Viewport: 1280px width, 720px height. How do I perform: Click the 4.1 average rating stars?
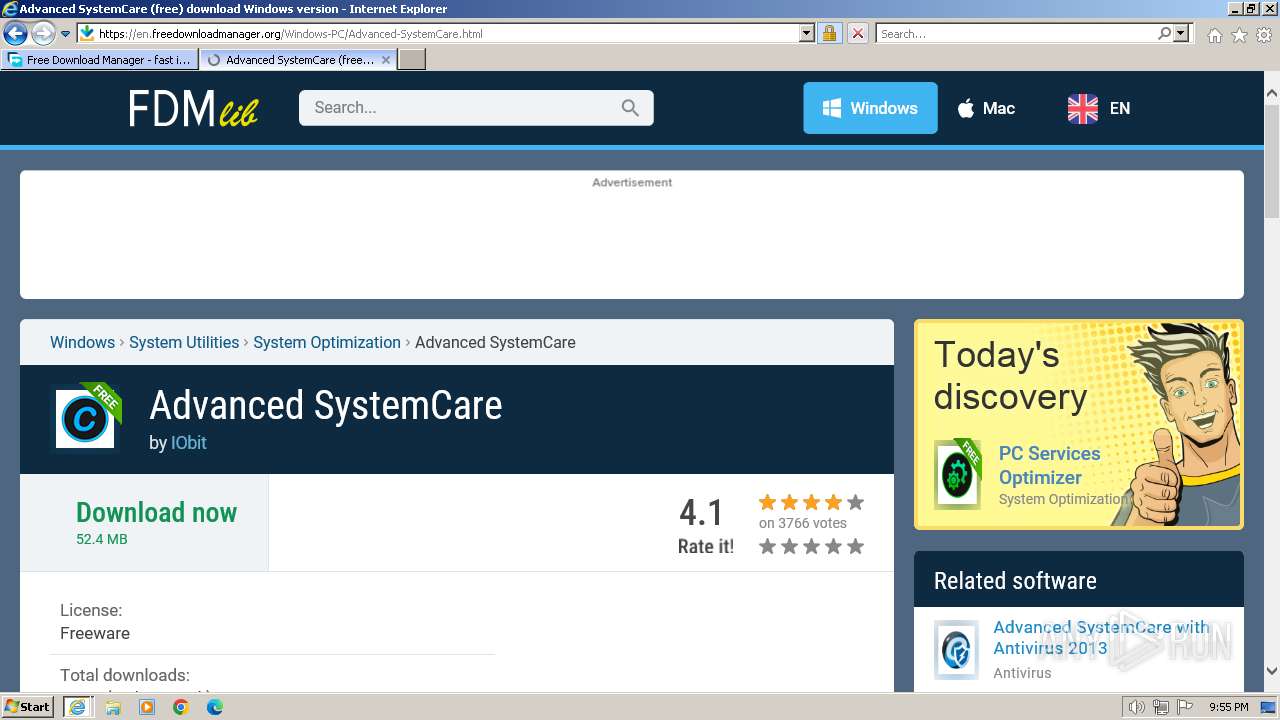811,502
